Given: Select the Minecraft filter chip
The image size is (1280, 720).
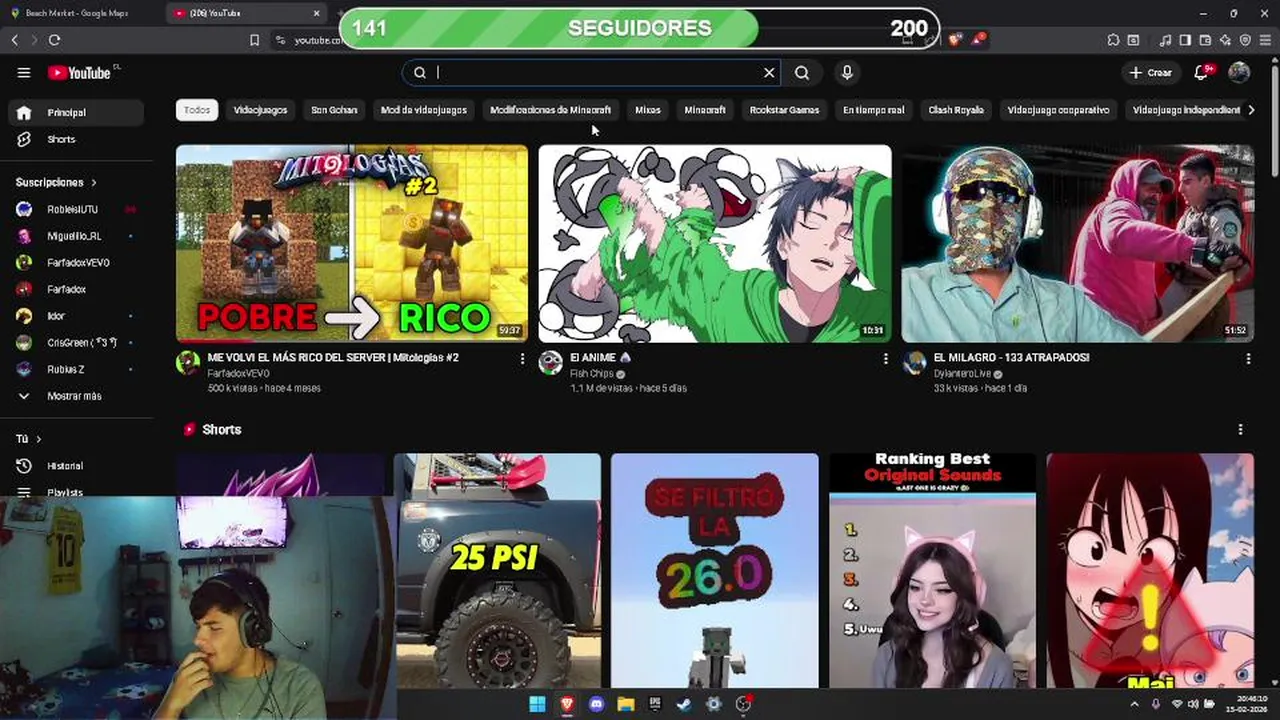Looking at the screenshot, I should (x=705, y=110).
